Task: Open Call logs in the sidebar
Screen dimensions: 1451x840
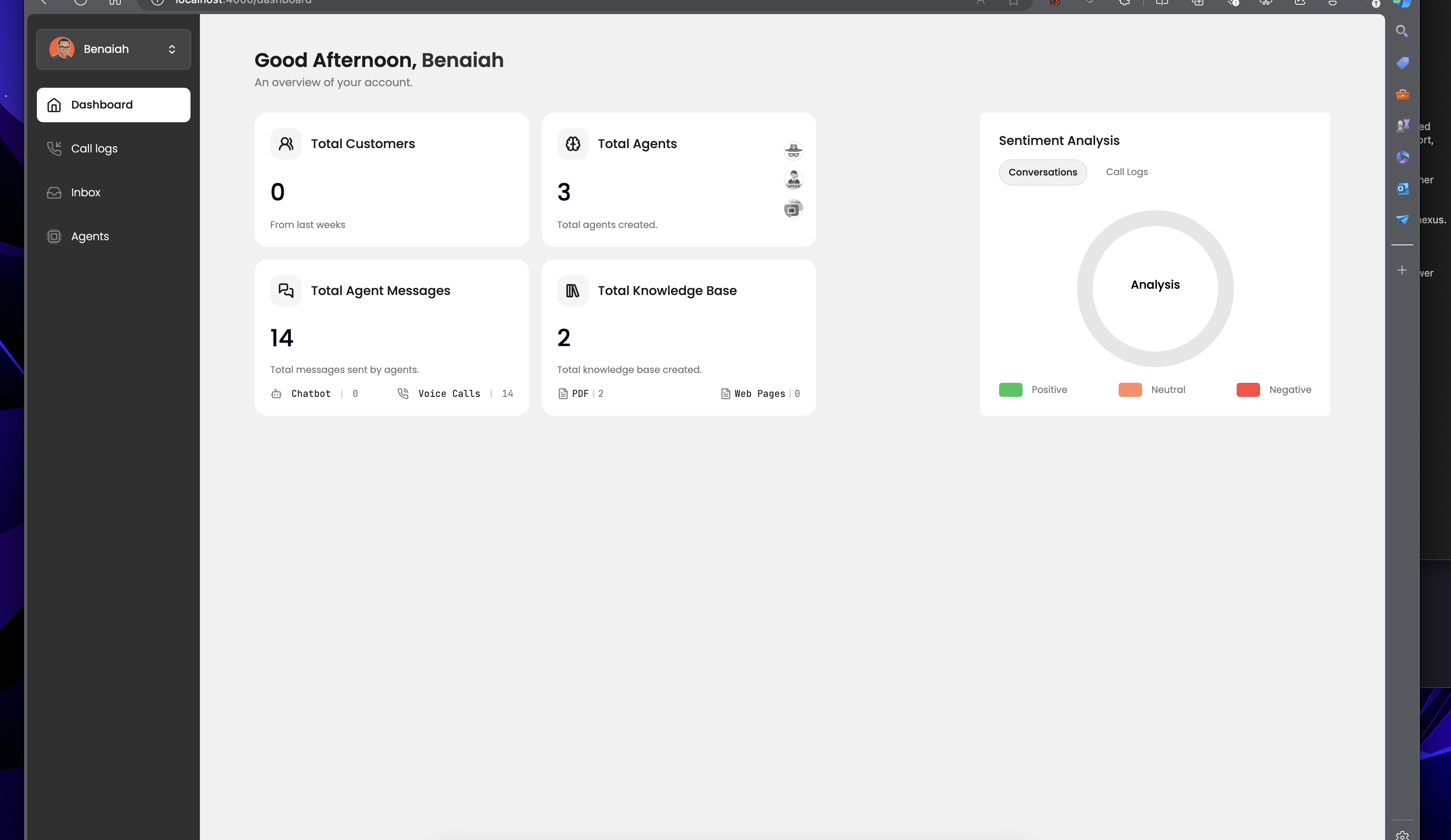Action: [x=94, y=148]
